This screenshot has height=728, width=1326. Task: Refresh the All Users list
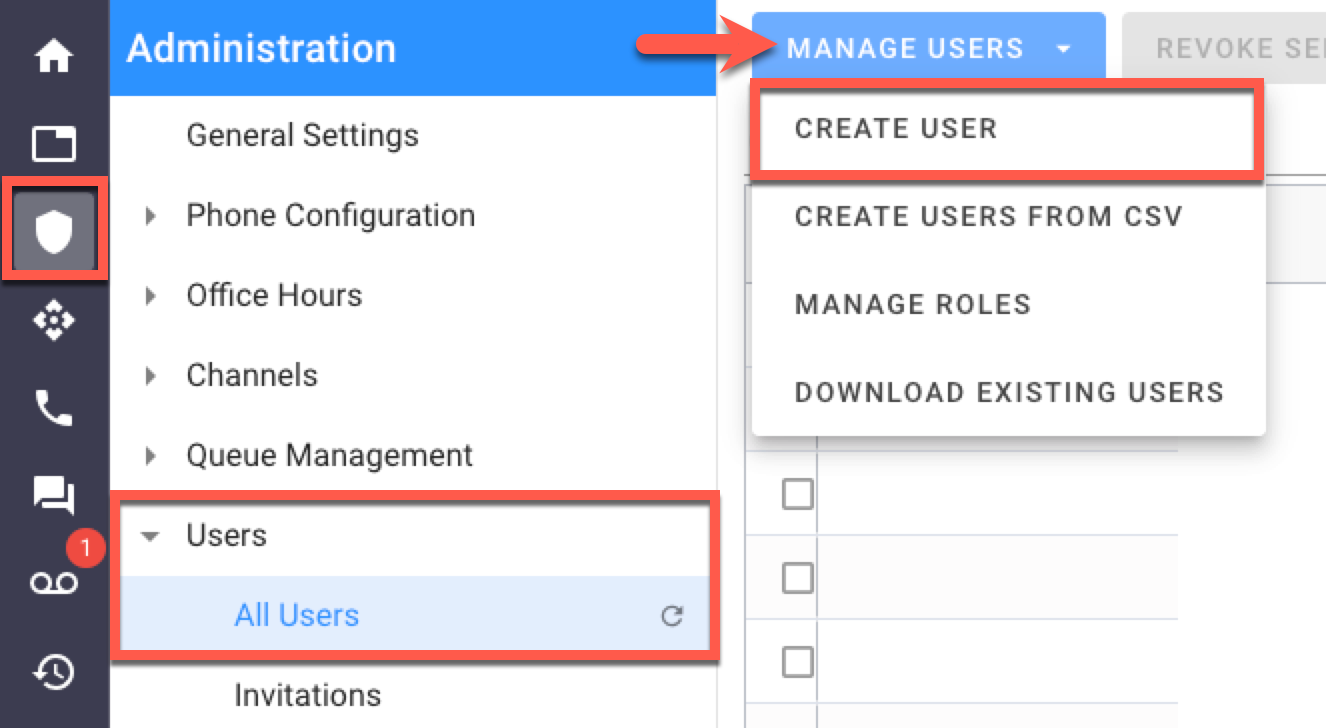(x=672, y=616)
